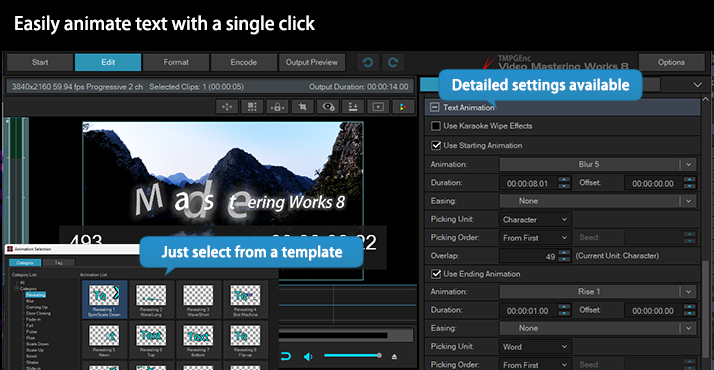
Task: Switch to the Edit tab
Action: 108,62
